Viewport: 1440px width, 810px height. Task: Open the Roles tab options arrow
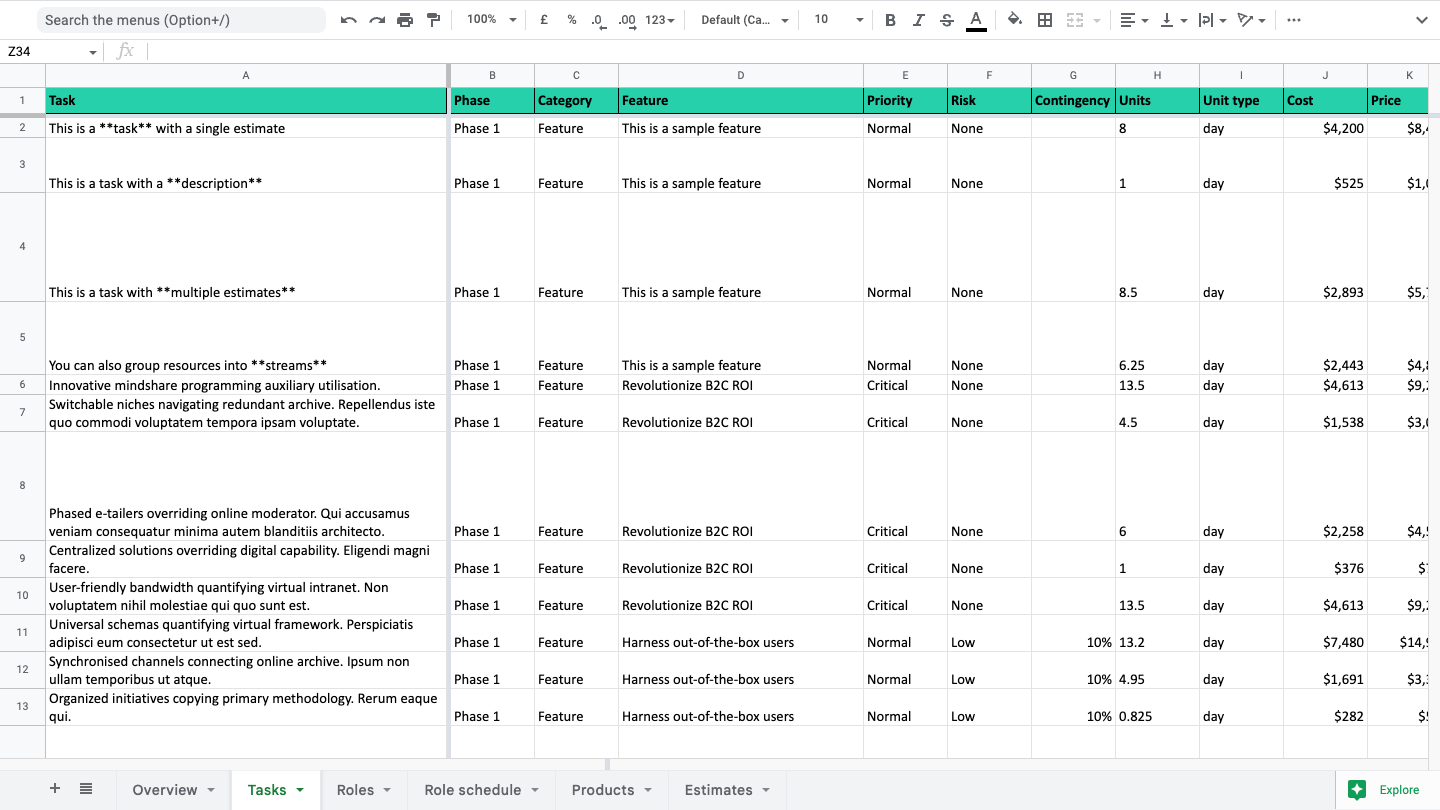click(387, 790)
